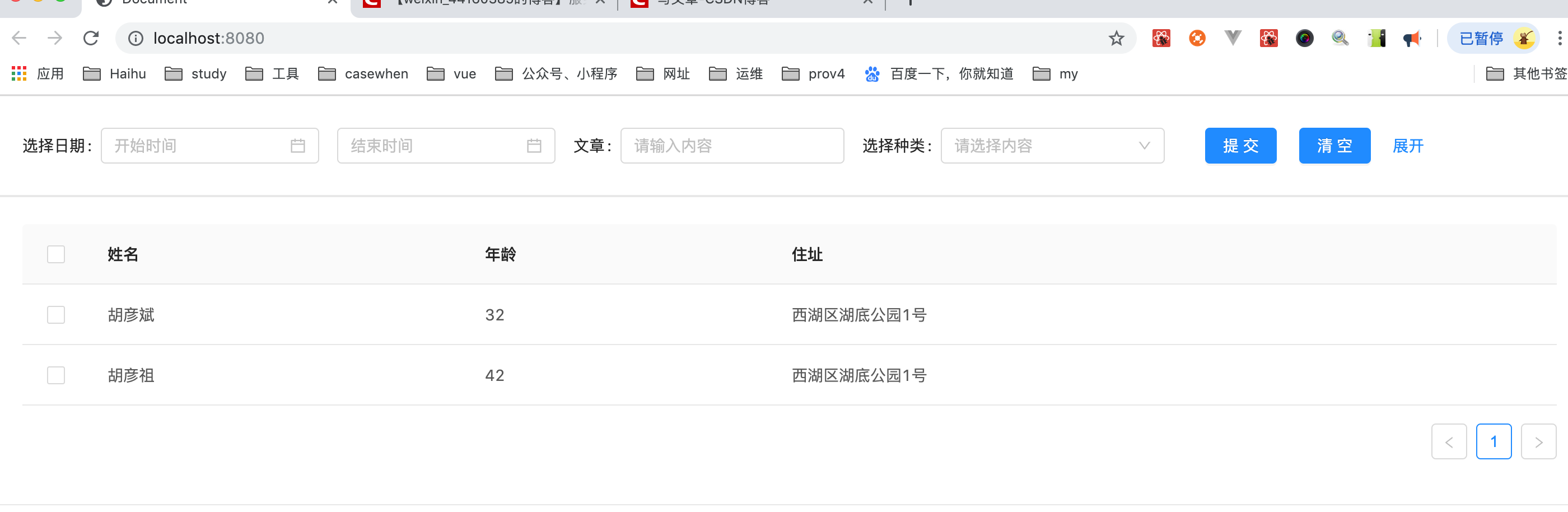Expand the filters with 展开 link
Screen dimensions: 1568x512
(1408, 146)
